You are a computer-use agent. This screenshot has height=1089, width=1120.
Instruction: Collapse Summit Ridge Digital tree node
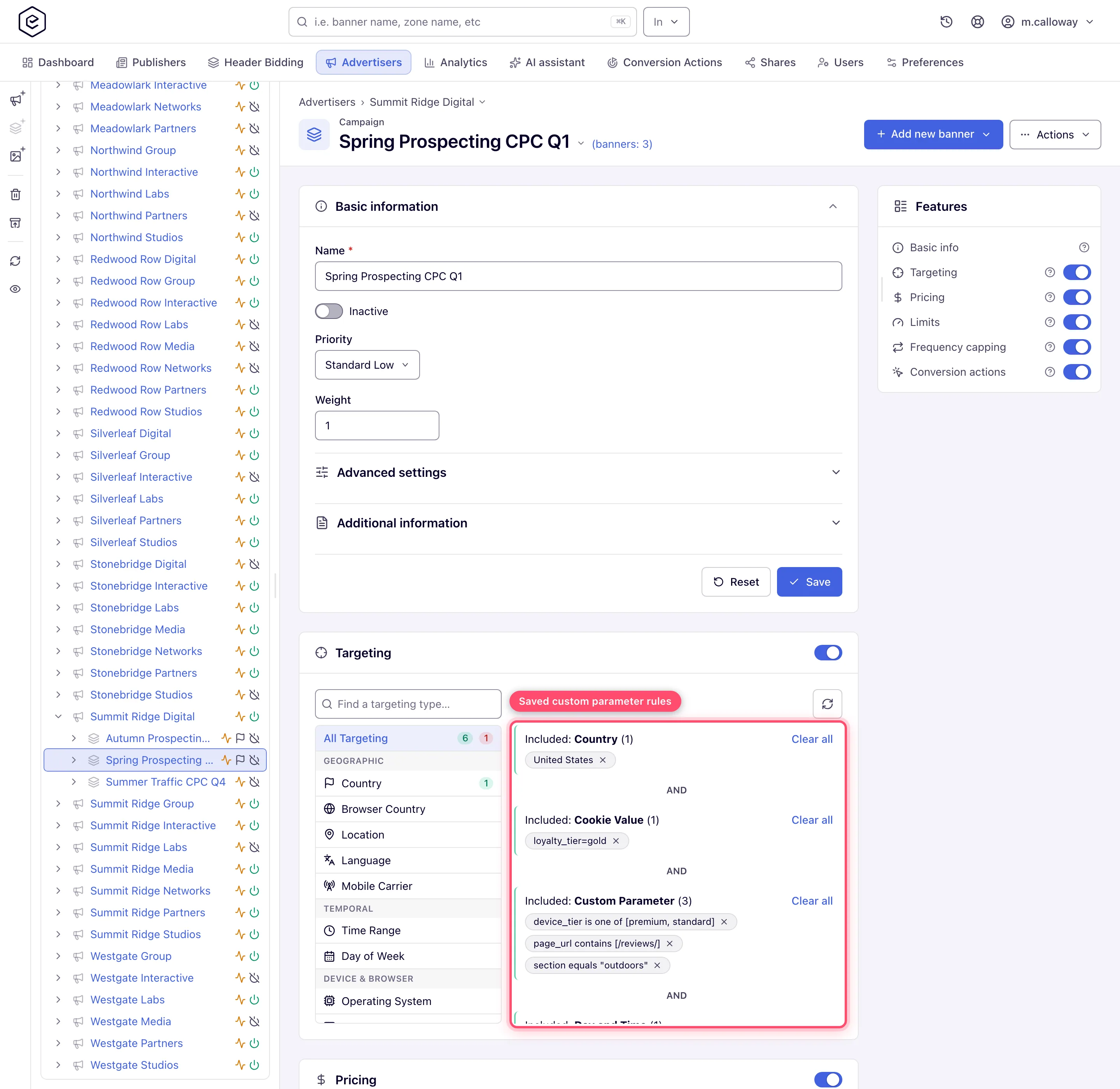coord(58,716)
